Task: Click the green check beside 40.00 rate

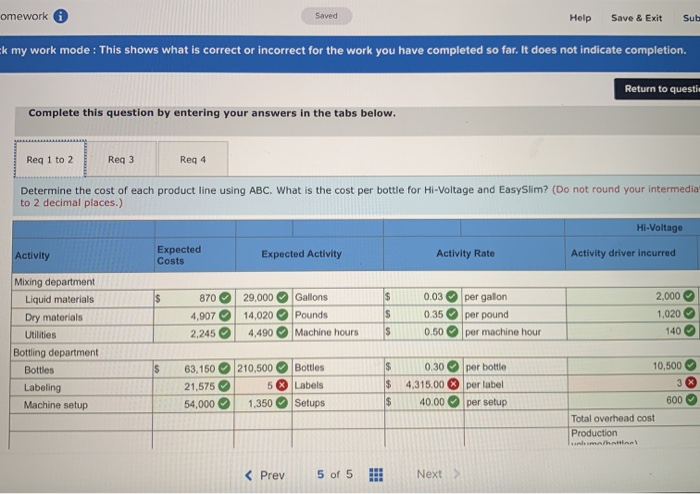Action: [454, 402]
